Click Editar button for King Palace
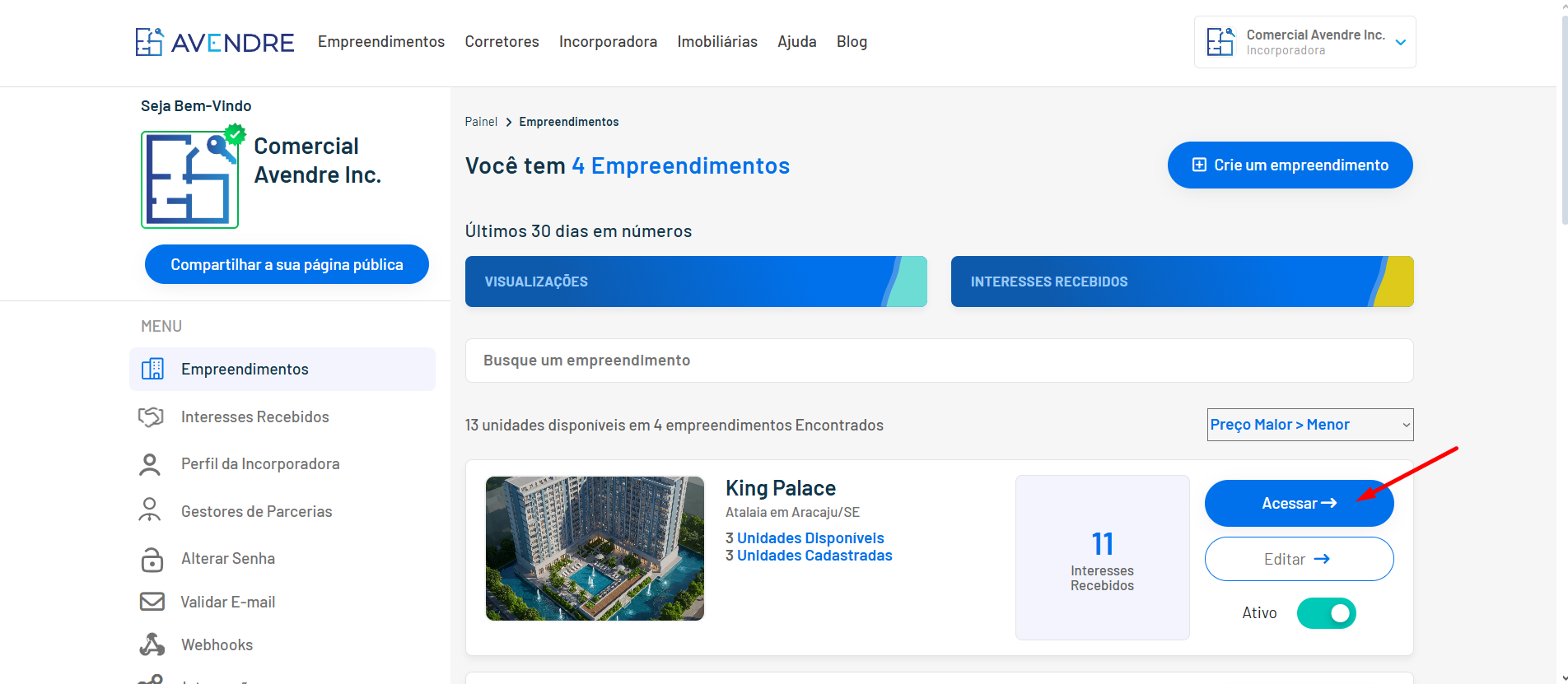Image resolution: width=1568 pixels, height=684 pixels. 1299,559
